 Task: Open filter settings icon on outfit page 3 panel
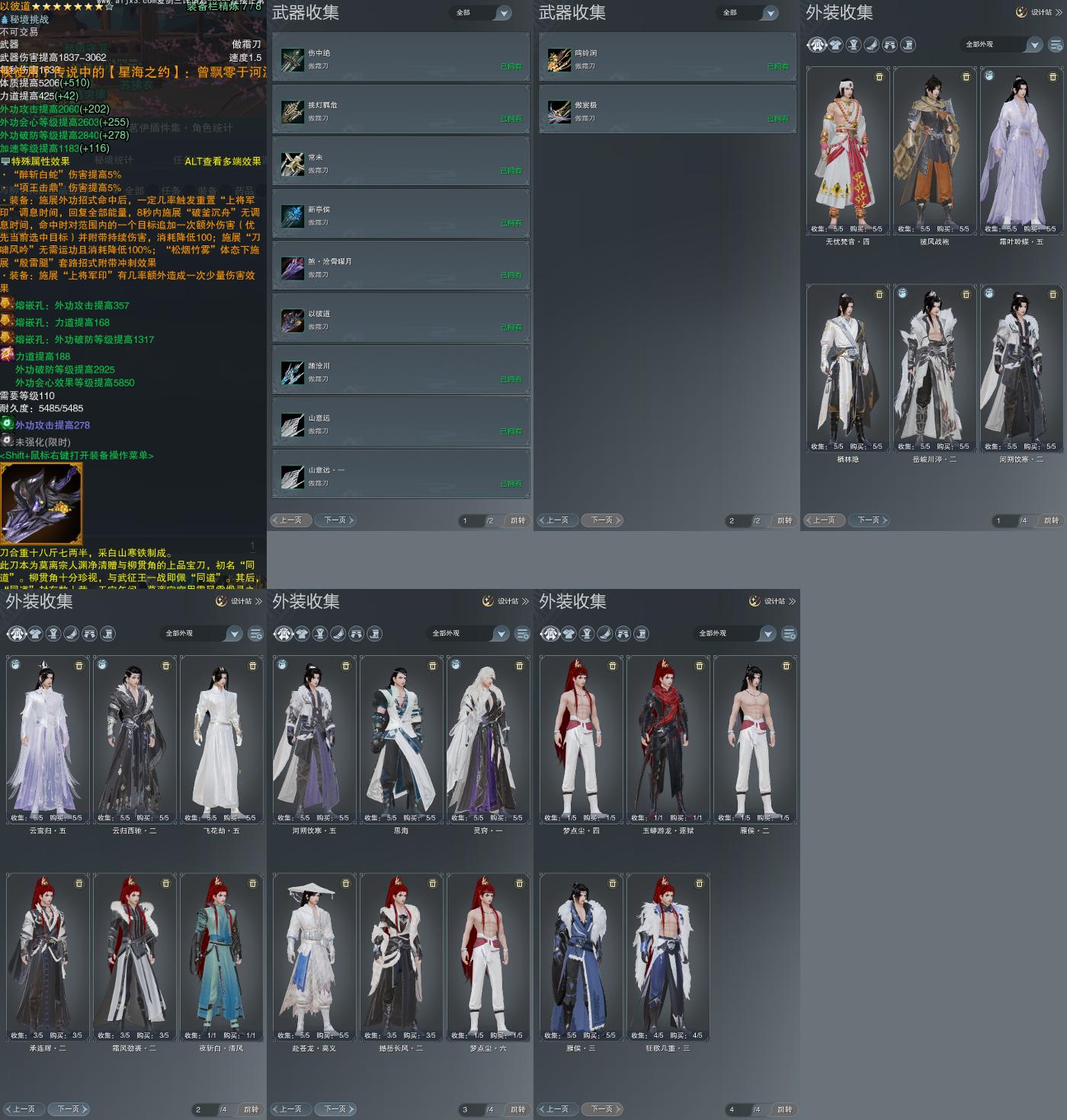(x=522, y=634)
